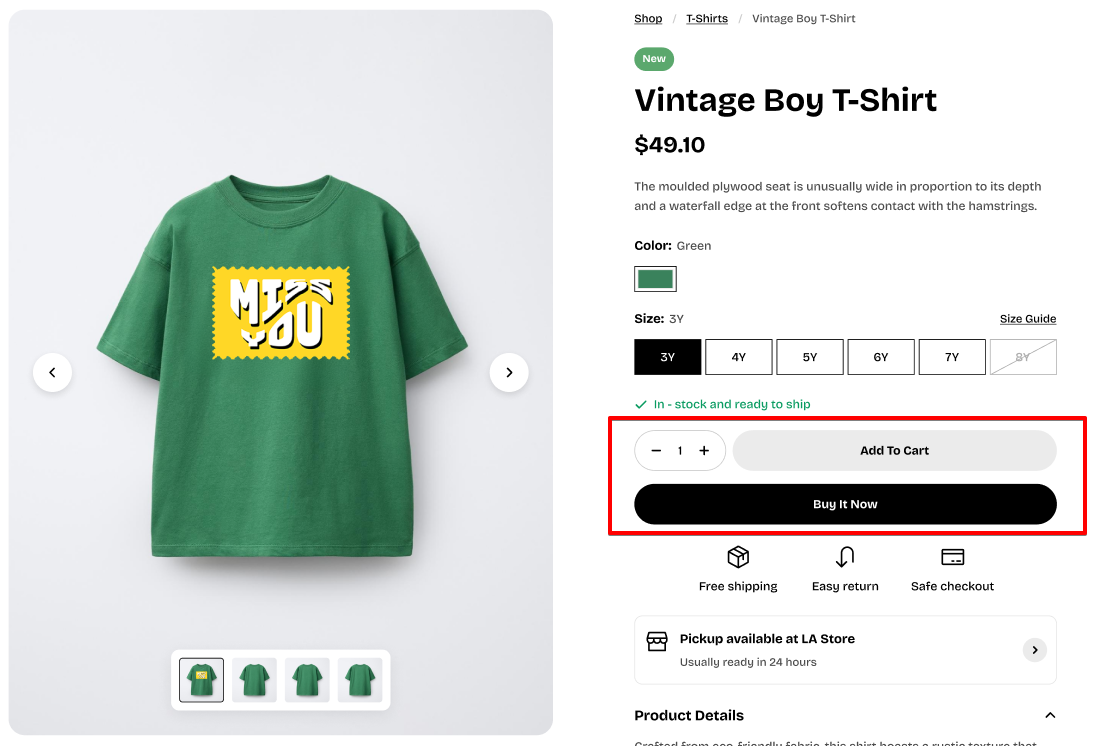View the second shirt thumbnail
The image size is (1097, 746).
pos(254,680)
